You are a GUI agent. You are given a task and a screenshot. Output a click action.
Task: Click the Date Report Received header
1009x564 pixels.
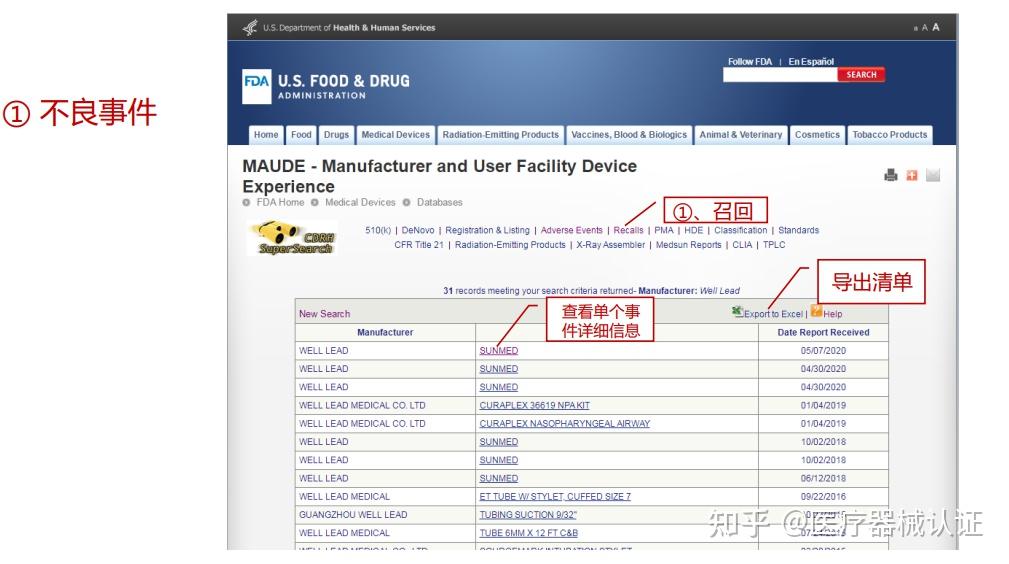[823, 332]
